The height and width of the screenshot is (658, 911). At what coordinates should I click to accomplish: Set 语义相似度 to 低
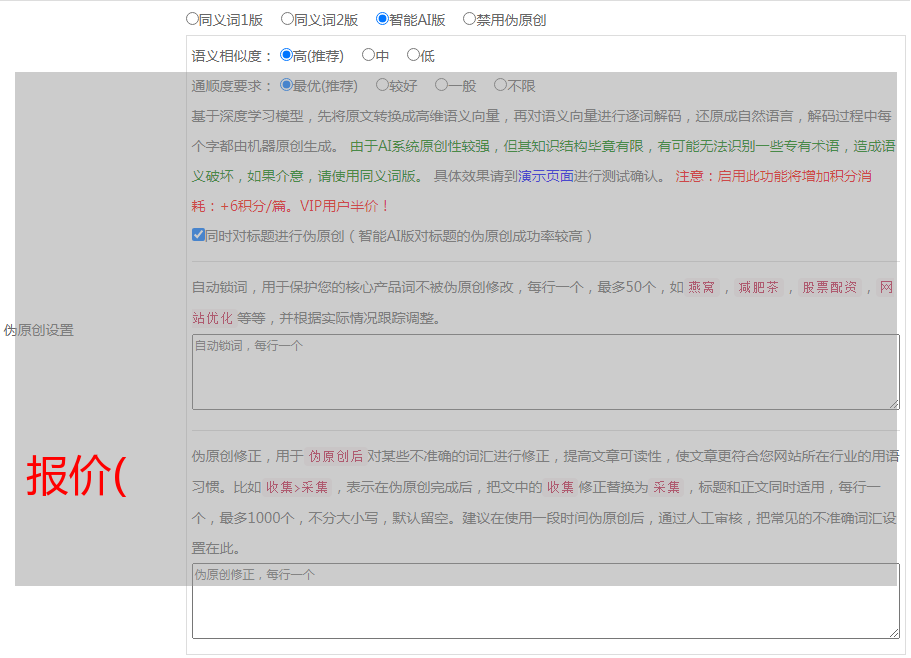coord(413,56)
